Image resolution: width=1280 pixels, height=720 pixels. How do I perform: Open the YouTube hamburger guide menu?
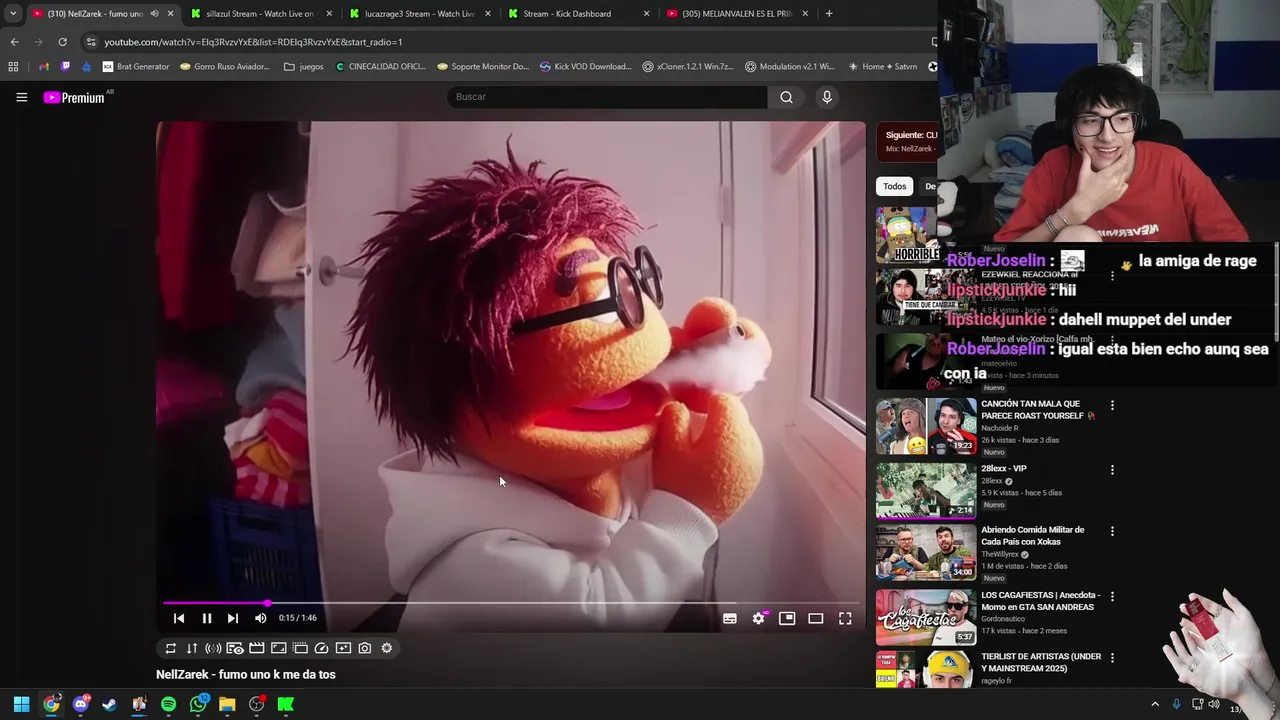[x=21, y=97]
